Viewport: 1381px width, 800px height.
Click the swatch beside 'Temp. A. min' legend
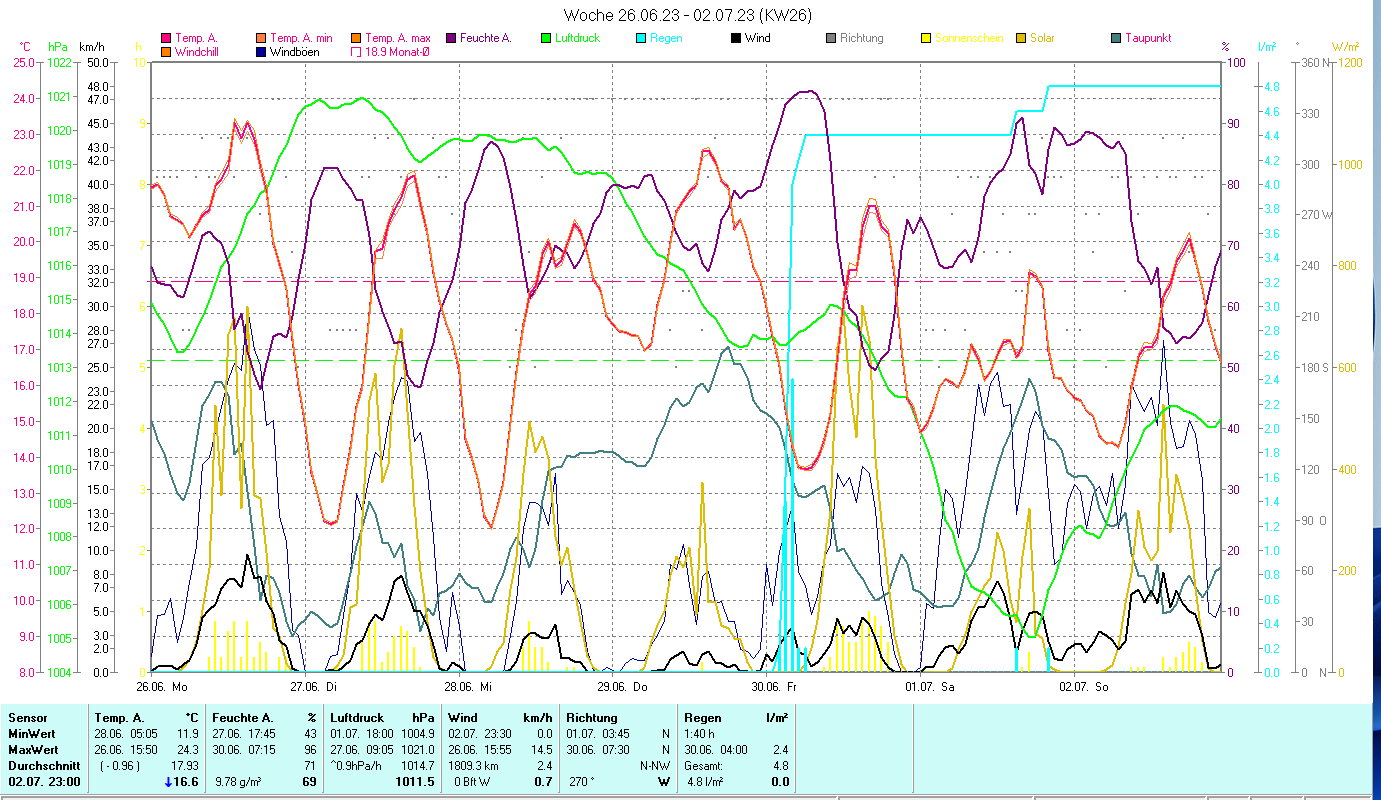tap(262, 39)
